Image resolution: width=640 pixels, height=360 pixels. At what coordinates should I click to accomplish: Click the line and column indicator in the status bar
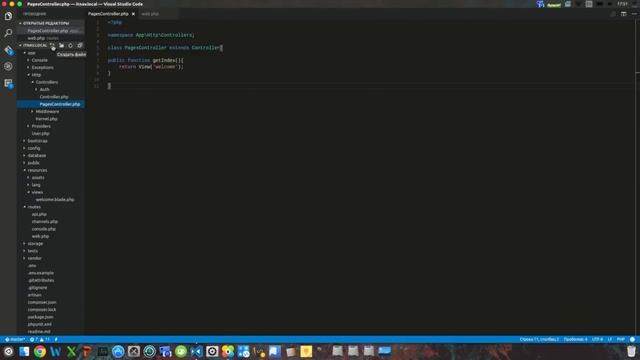click(539, 339)
